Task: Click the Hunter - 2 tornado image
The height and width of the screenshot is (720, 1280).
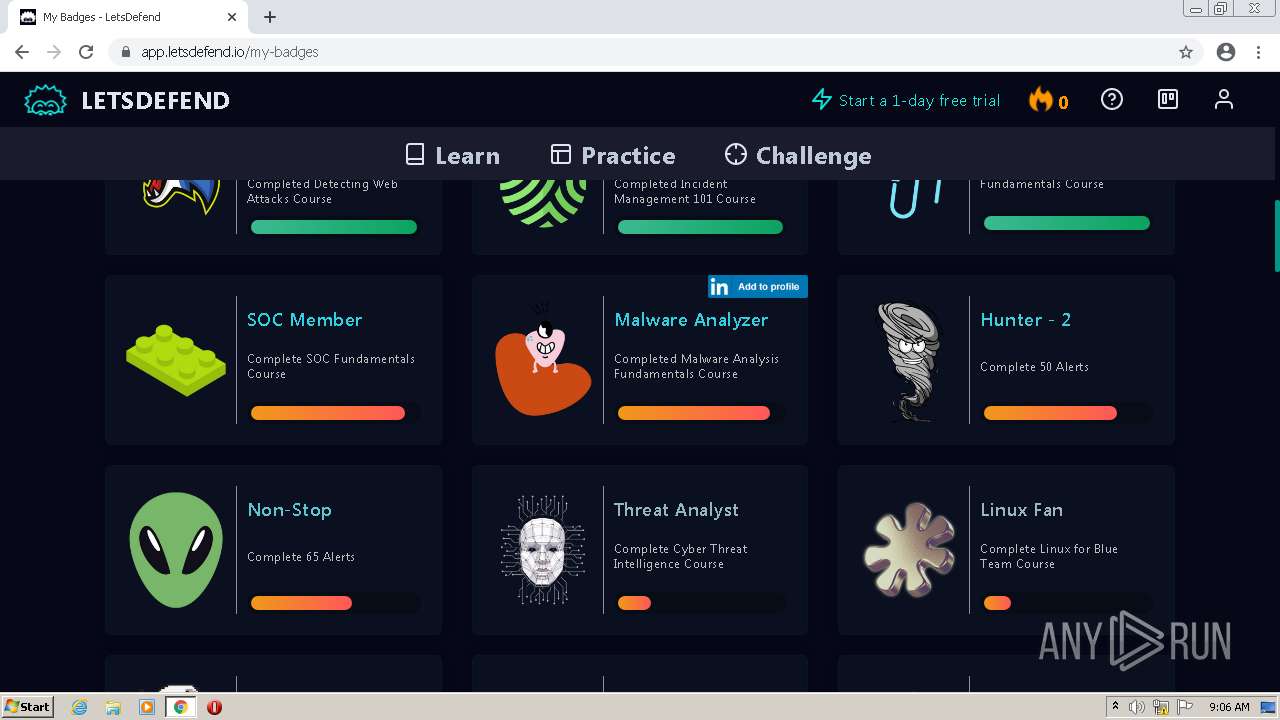Action: click(910, 361)
